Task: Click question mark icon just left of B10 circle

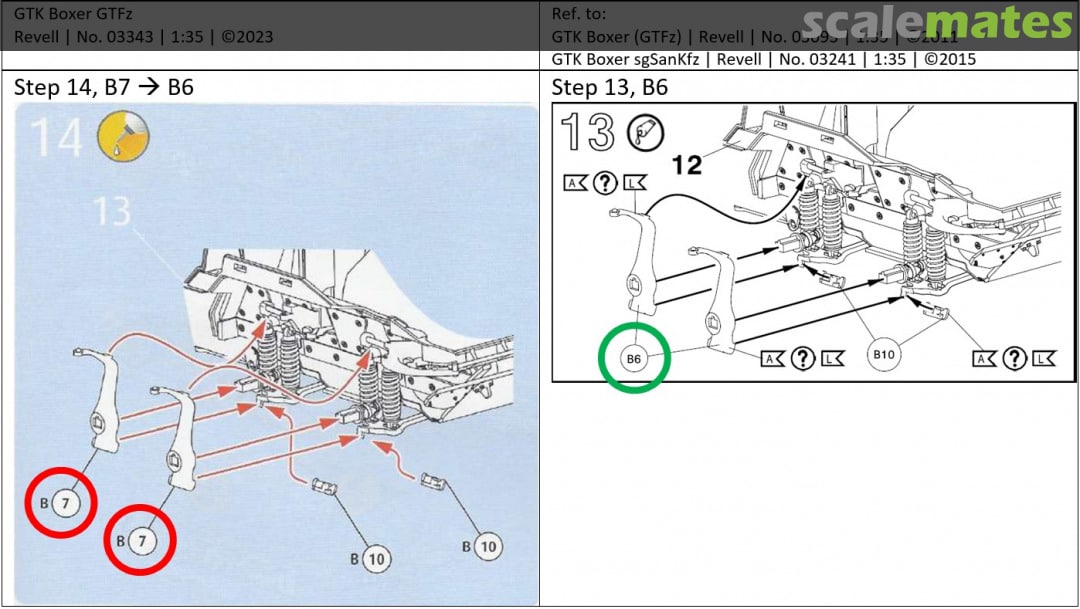Action: pyautogui.click(x=802, y=358)
